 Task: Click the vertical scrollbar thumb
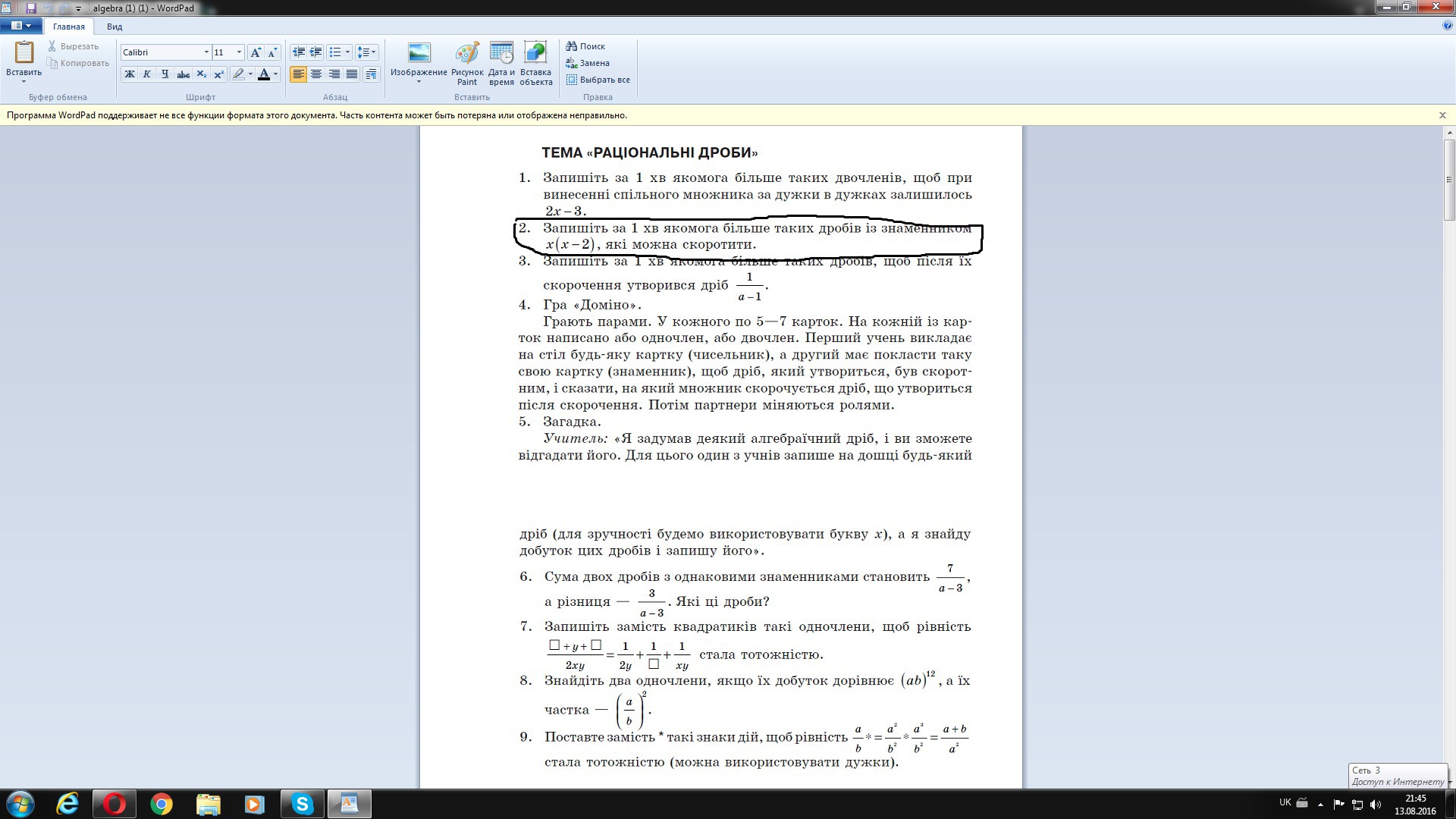point(1449,180)
